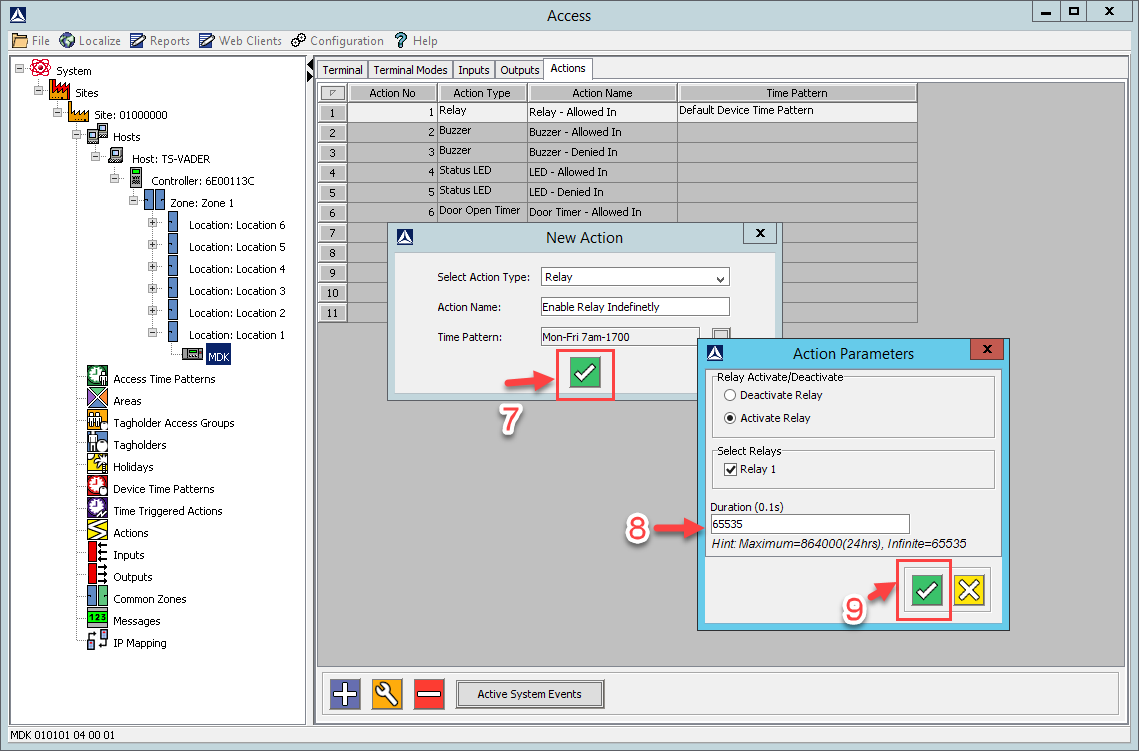1139x751 pixels.
Task: Click the Hosts computers icon
Action: tap(97, 134)
